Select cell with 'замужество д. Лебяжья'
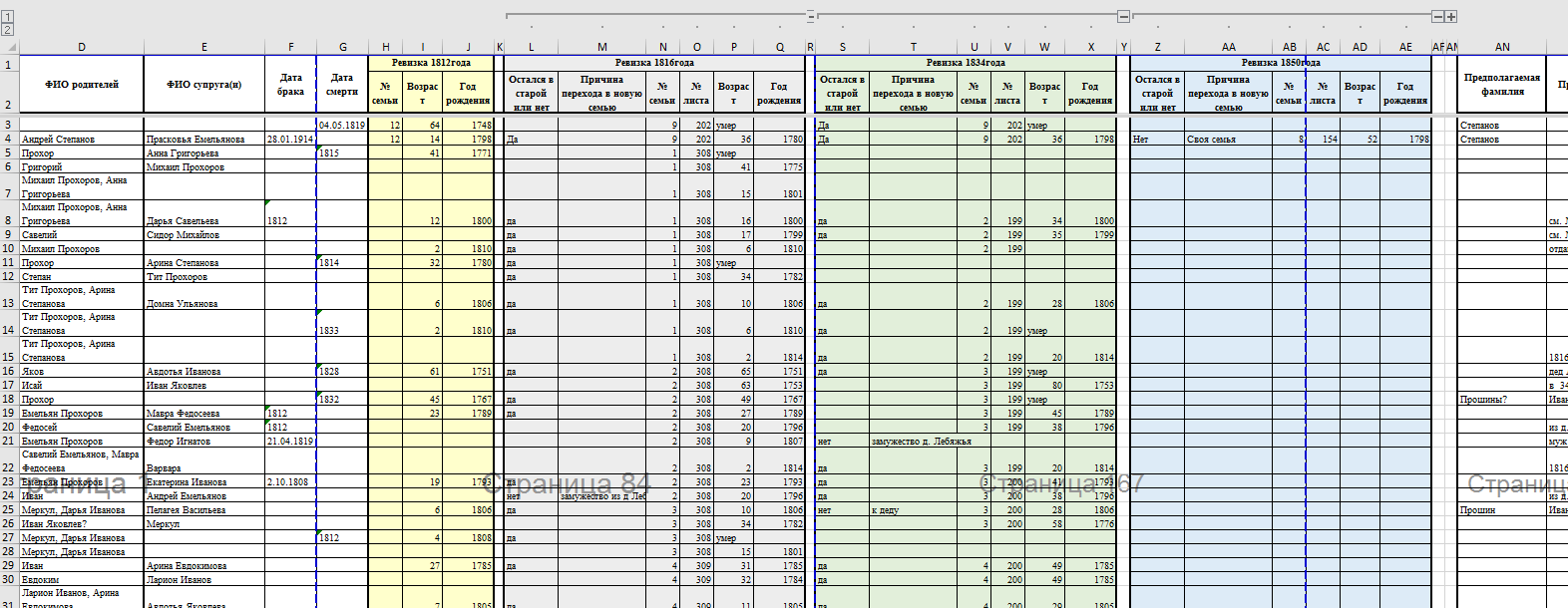Viewport: 1568px width, 608px height. pyautogui.click(x=913, y=441)
